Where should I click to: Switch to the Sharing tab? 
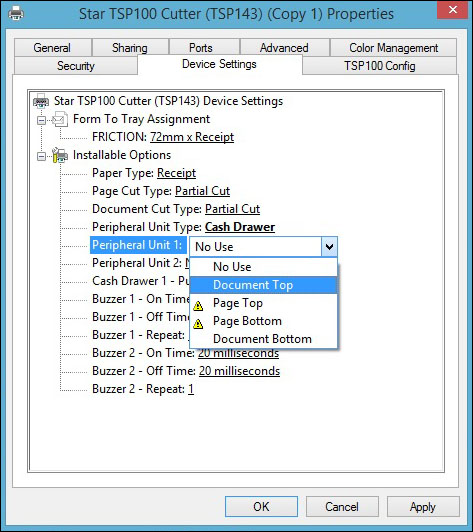130,48
